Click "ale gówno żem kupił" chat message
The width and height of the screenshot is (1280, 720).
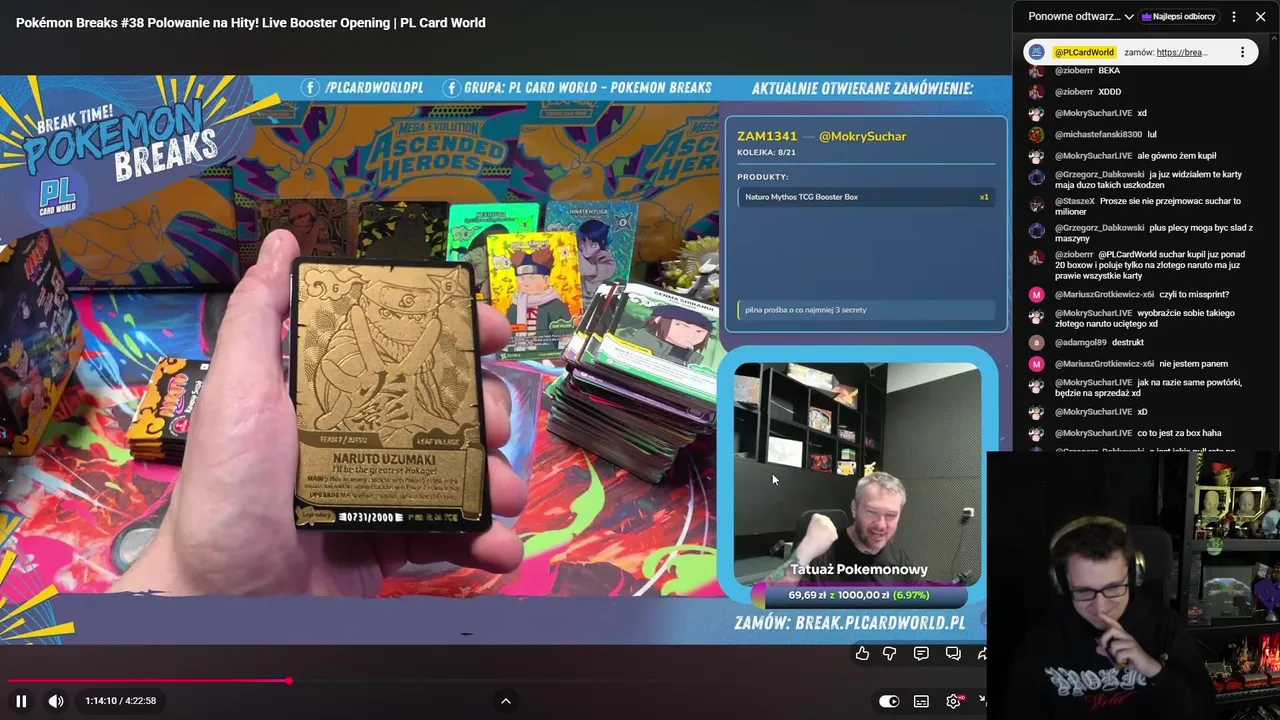1135,156
